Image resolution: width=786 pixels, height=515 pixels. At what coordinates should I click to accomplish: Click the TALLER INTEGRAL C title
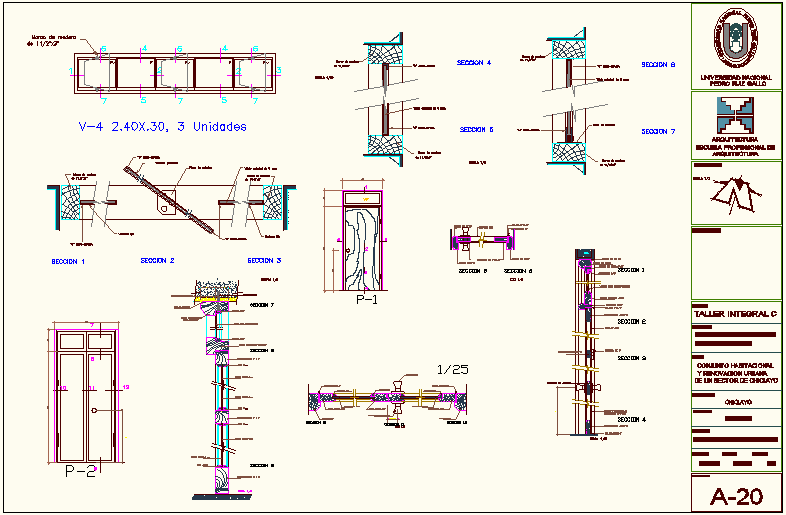click(x=735, y=314)
